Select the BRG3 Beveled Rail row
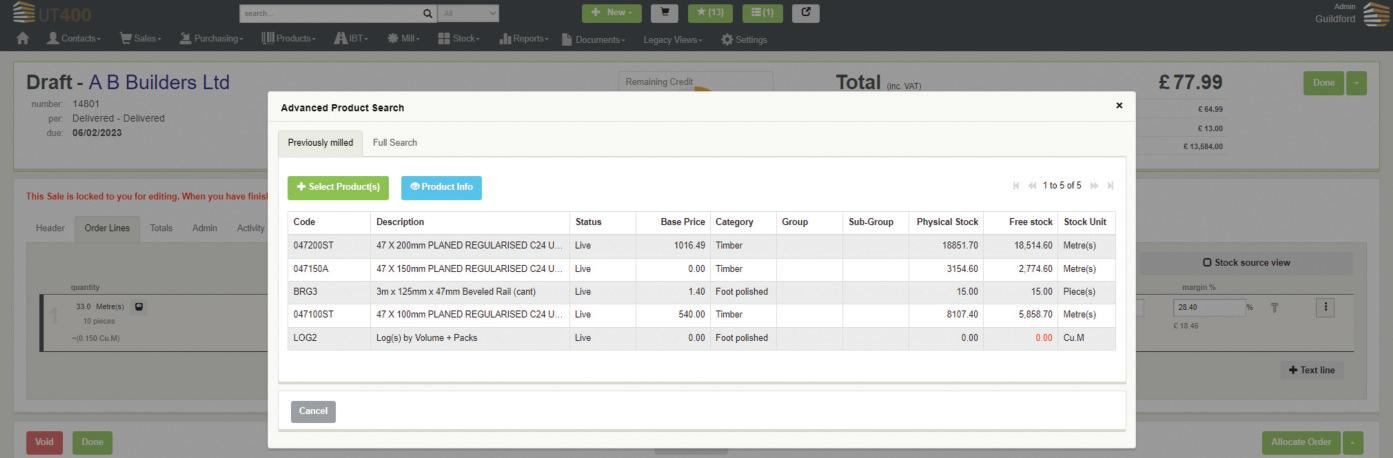 (701, 292)
